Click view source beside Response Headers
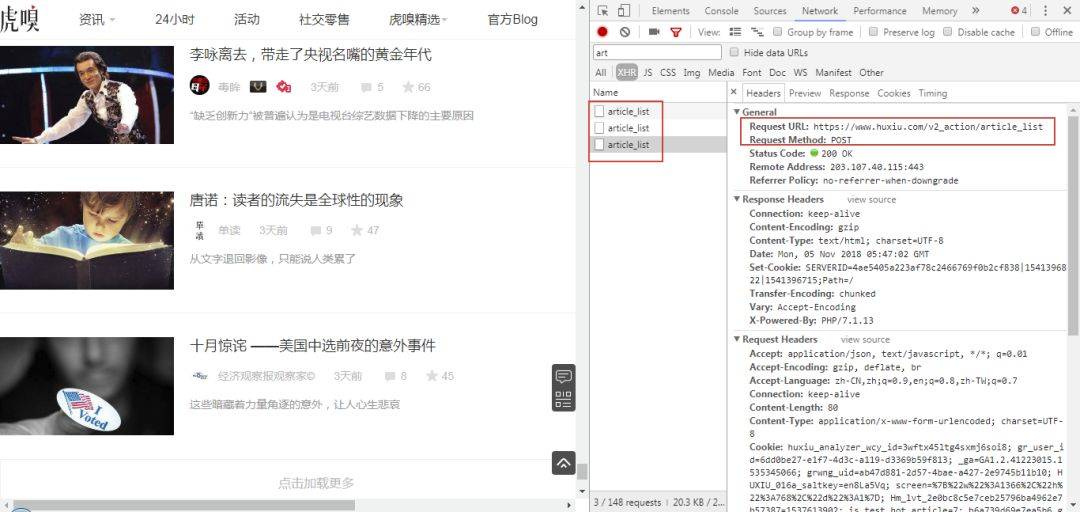Image resolution: width=1080 pixels, height=512 pixels. [x=871, y=199]
